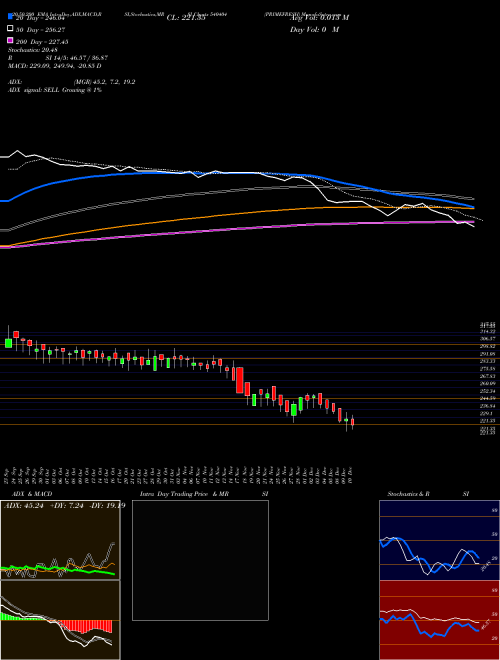Click the 'SI 14/3: 46.57 / 36.87' value
The height and width of the screenshot is (660, 500).
(x=76, y=58)
